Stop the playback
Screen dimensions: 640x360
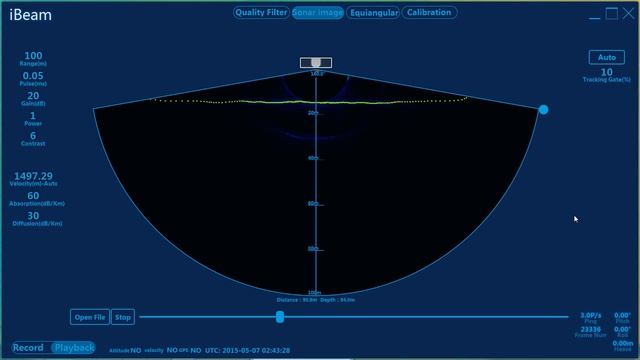tap(123, 317)
